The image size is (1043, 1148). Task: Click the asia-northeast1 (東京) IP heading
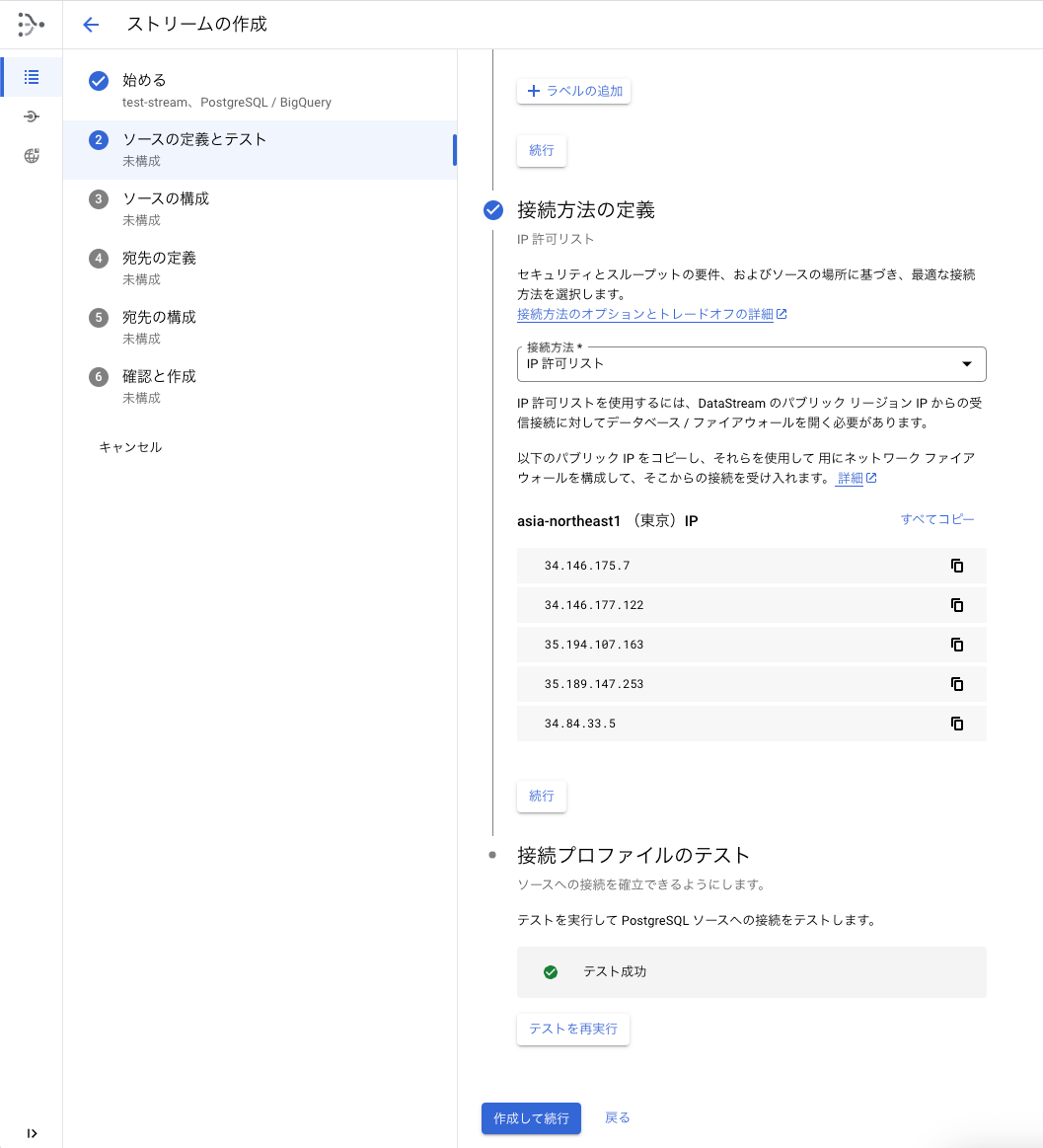(608, 520)
